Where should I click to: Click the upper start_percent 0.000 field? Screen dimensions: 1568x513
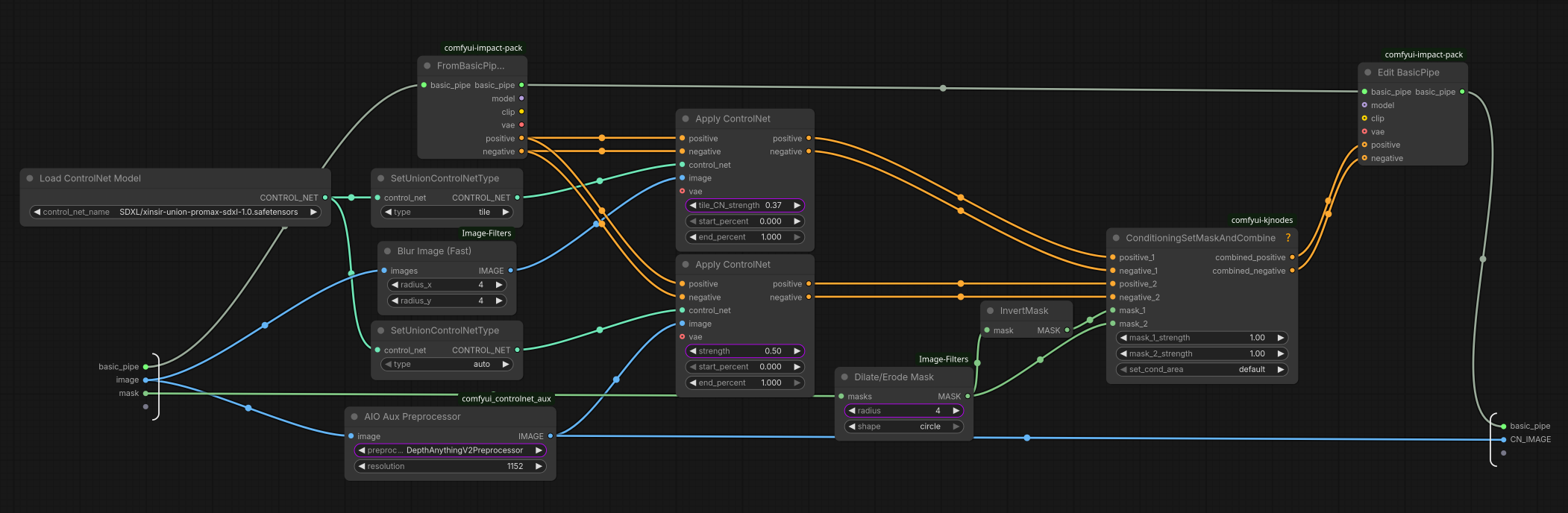coord(744,221)
